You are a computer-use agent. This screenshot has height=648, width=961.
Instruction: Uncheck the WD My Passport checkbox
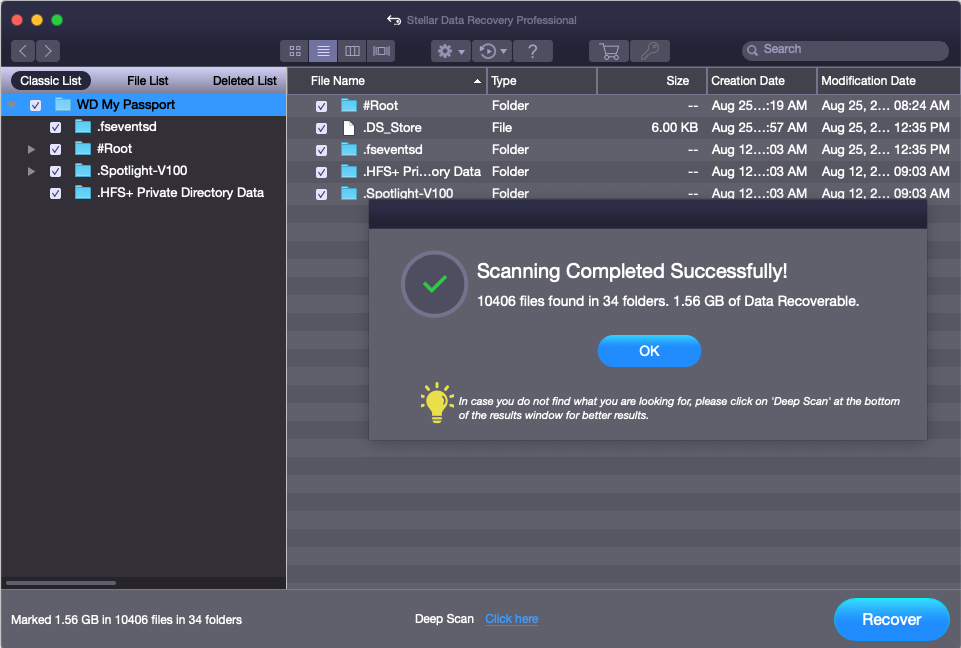click(x=36, y=105)
